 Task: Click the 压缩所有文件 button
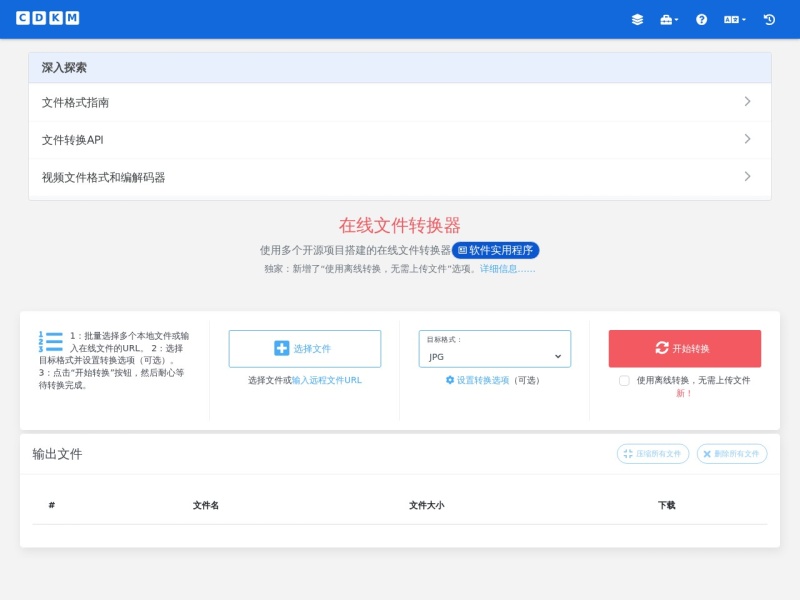pos(653,454)
